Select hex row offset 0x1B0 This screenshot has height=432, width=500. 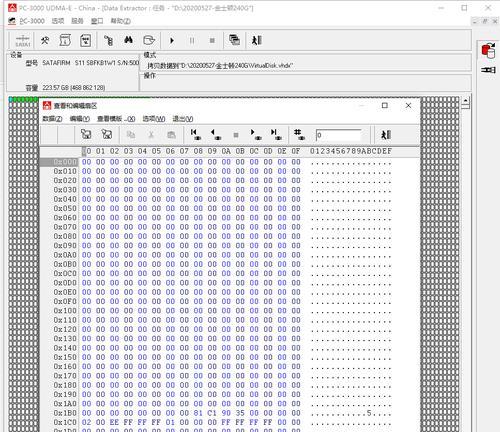pos(65,413)
